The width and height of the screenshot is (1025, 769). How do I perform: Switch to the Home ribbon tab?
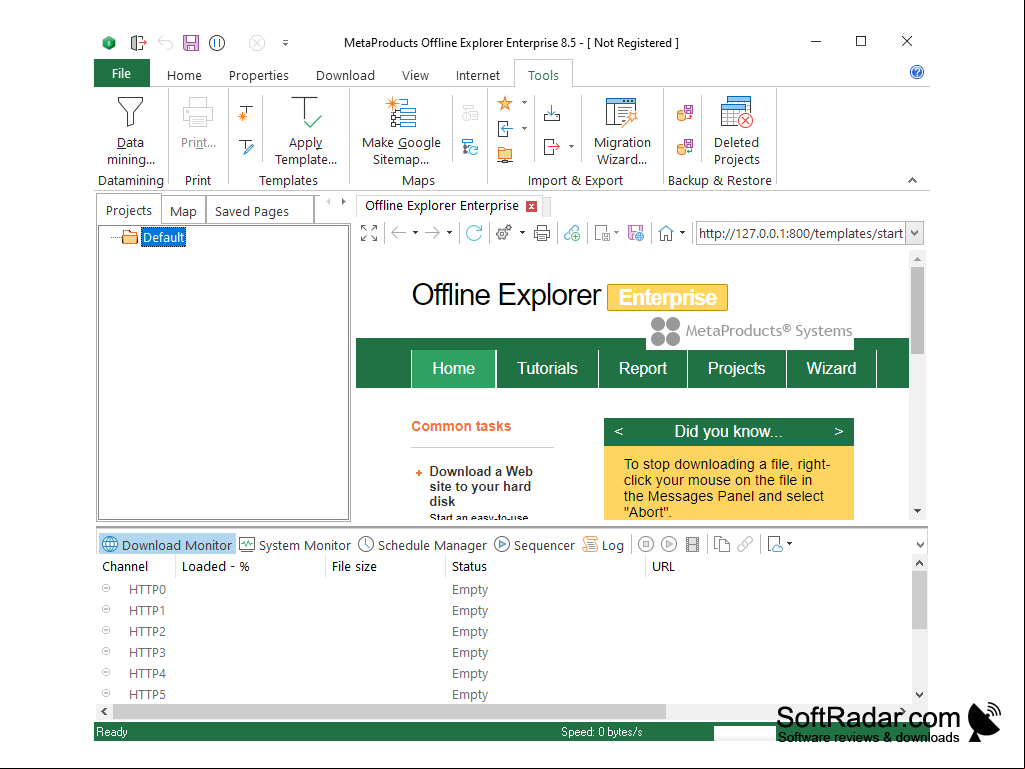pyautogui.click(x=184, y=75)
